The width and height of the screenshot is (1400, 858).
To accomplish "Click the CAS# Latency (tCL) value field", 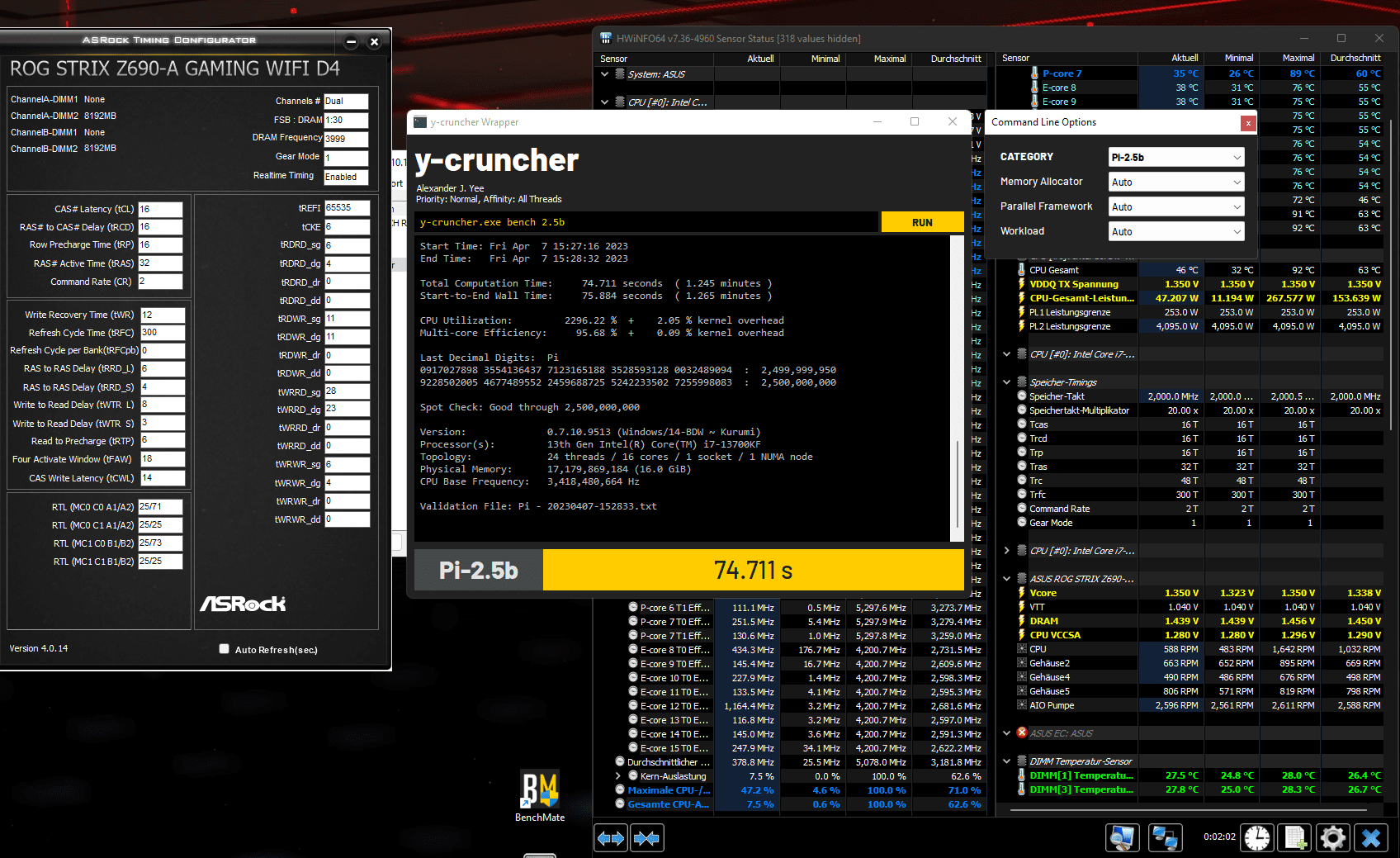I will [160, 209].
